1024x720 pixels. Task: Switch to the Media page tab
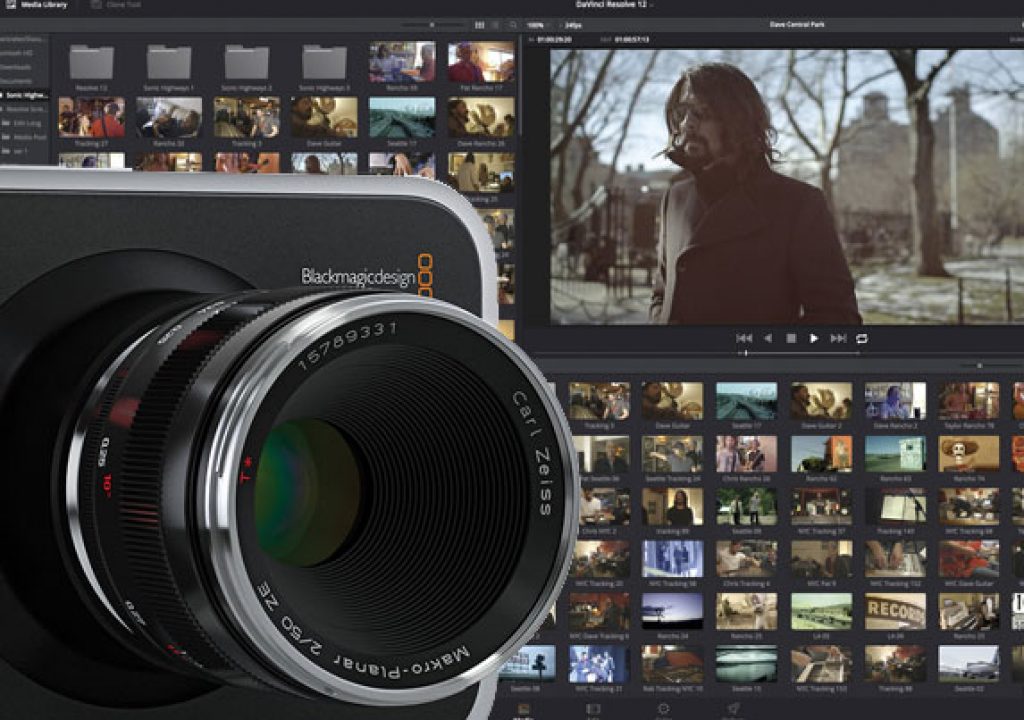[524, 711]
